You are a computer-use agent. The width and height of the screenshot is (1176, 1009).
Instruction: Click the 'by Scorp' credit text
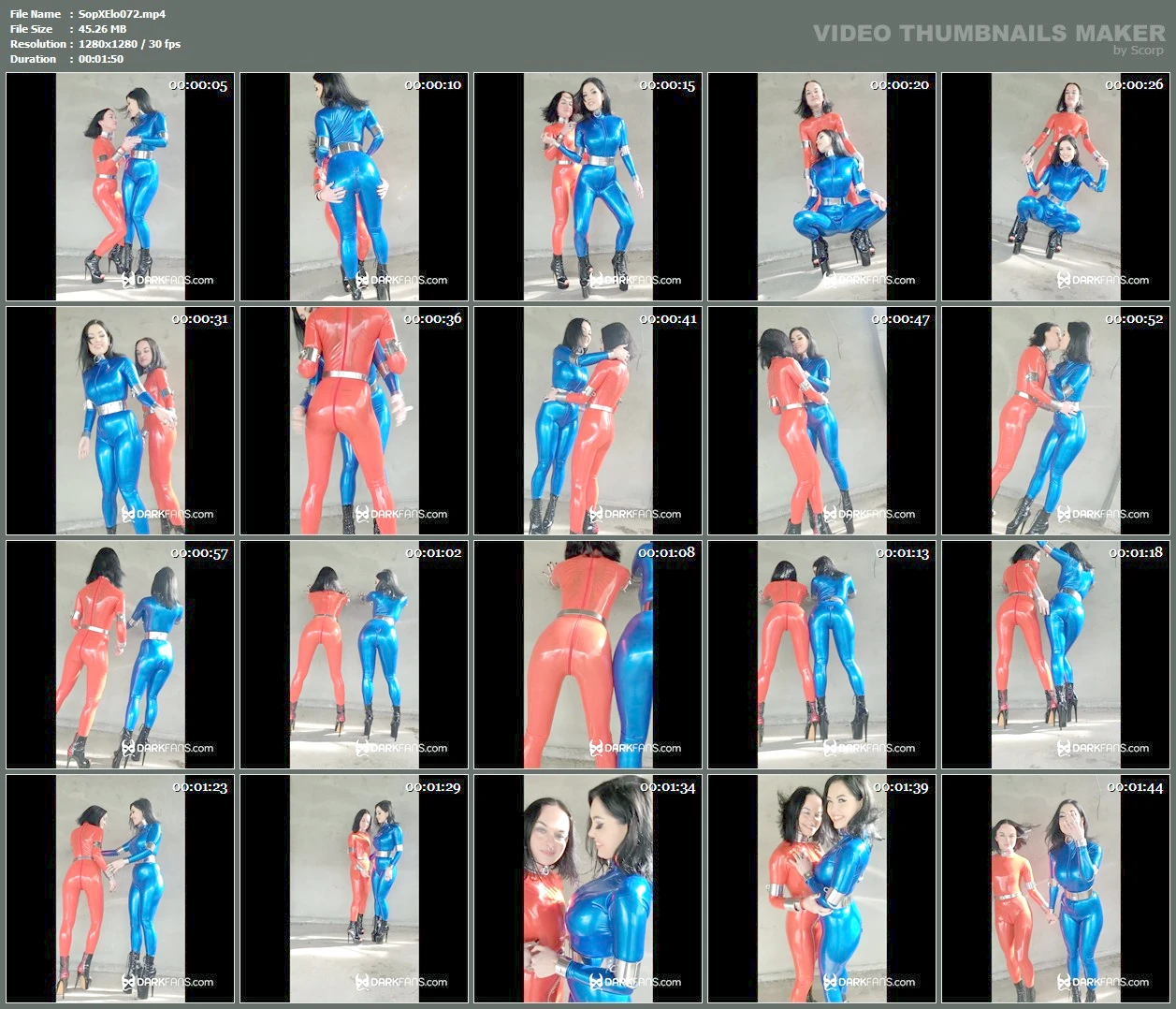tap(1139, 51)
